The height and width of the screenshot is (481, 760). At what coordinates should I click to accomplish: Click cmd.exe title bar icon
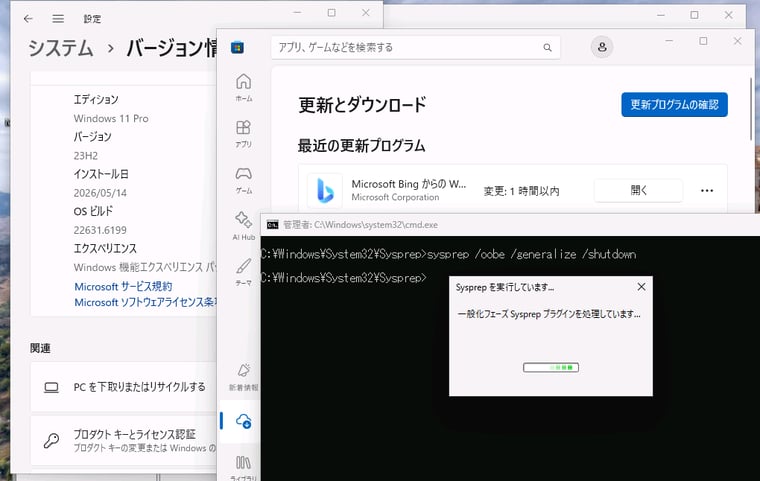pos(273,224)
